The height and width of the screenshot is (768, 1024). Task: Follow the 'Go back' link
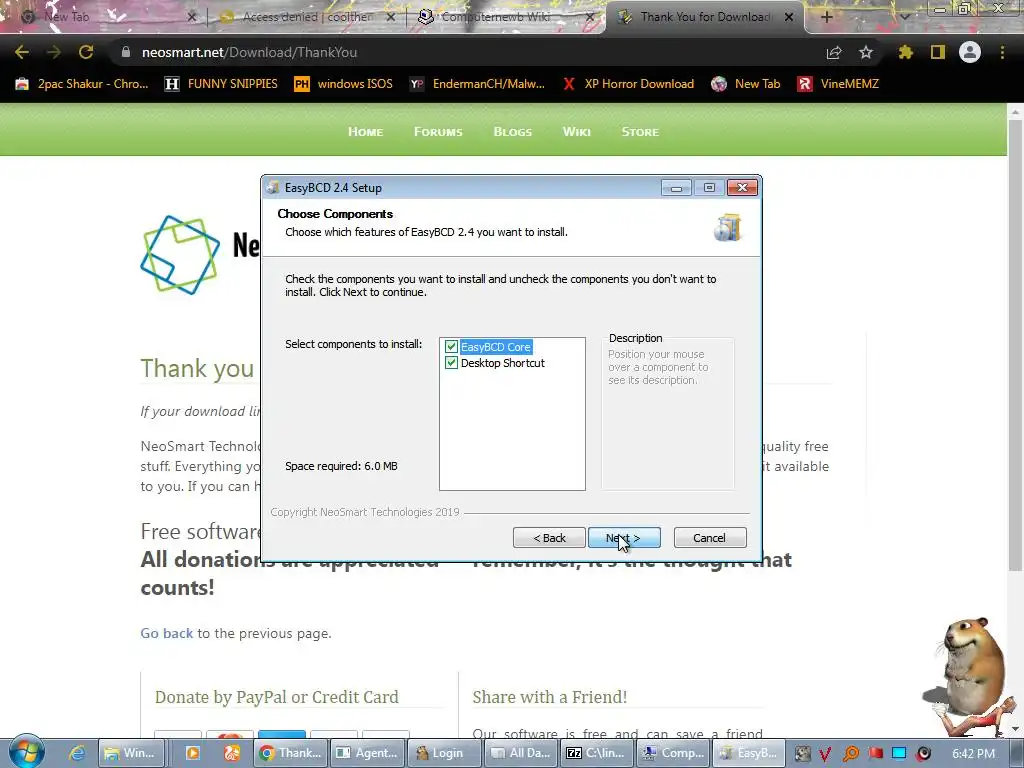[x=167, y=633]
